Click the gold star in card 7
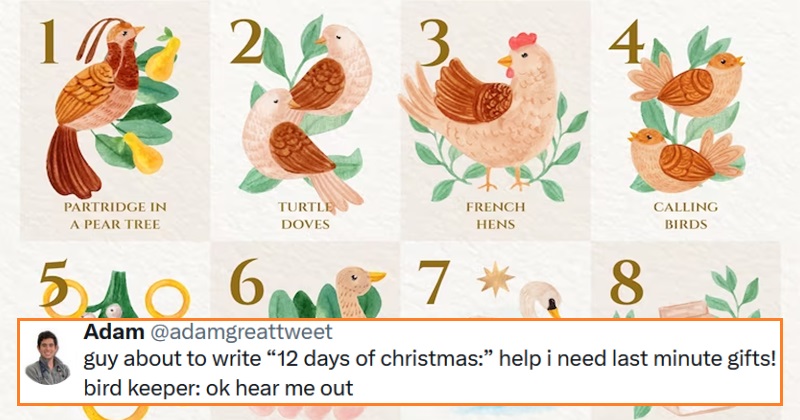The image size is (800, 420). click(x=495, y=277)
